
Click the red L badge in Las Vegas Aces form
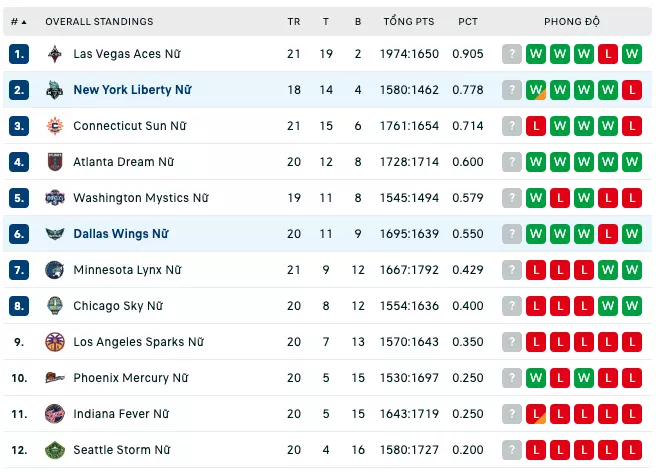click(608, 54)
